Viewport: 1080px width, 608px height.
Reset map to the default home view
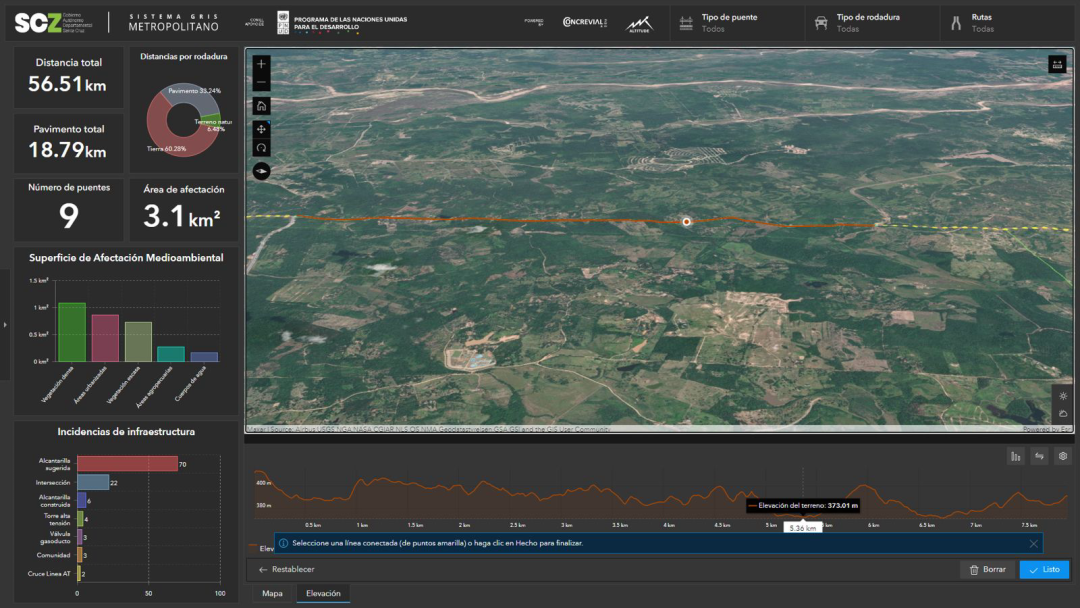[261, 106]
